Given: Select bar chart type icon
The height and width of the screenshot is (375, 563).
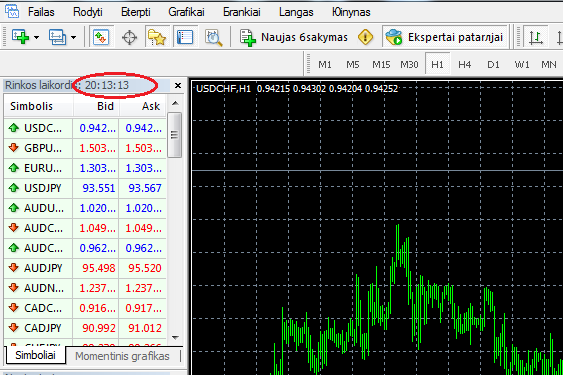Looking at the screenshot, I should point(535,37).
